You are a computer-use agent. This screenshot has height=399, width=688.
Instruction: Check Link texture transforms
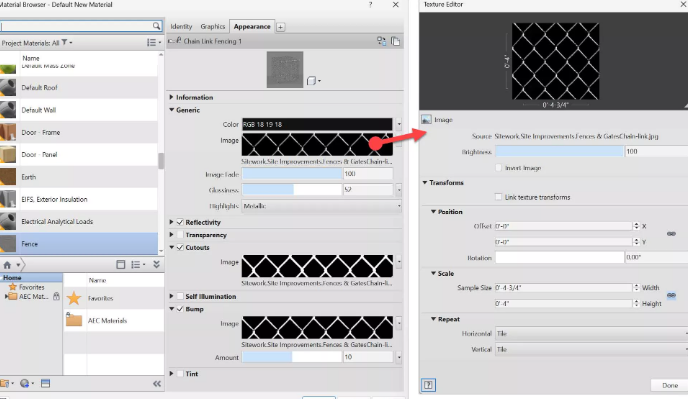click(498, 197)
